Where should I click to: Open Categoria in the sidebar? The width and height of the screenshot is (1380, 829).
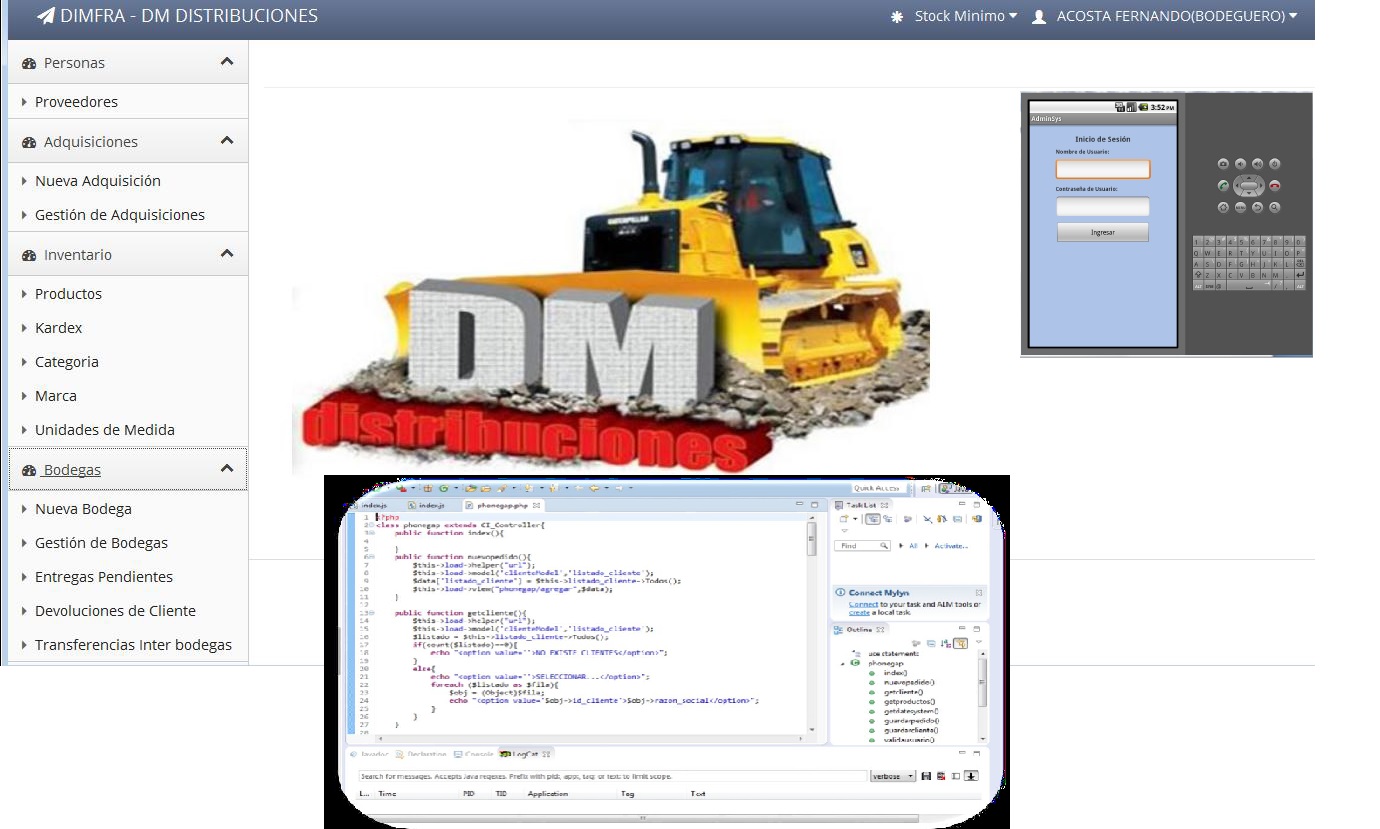point(67,362)
